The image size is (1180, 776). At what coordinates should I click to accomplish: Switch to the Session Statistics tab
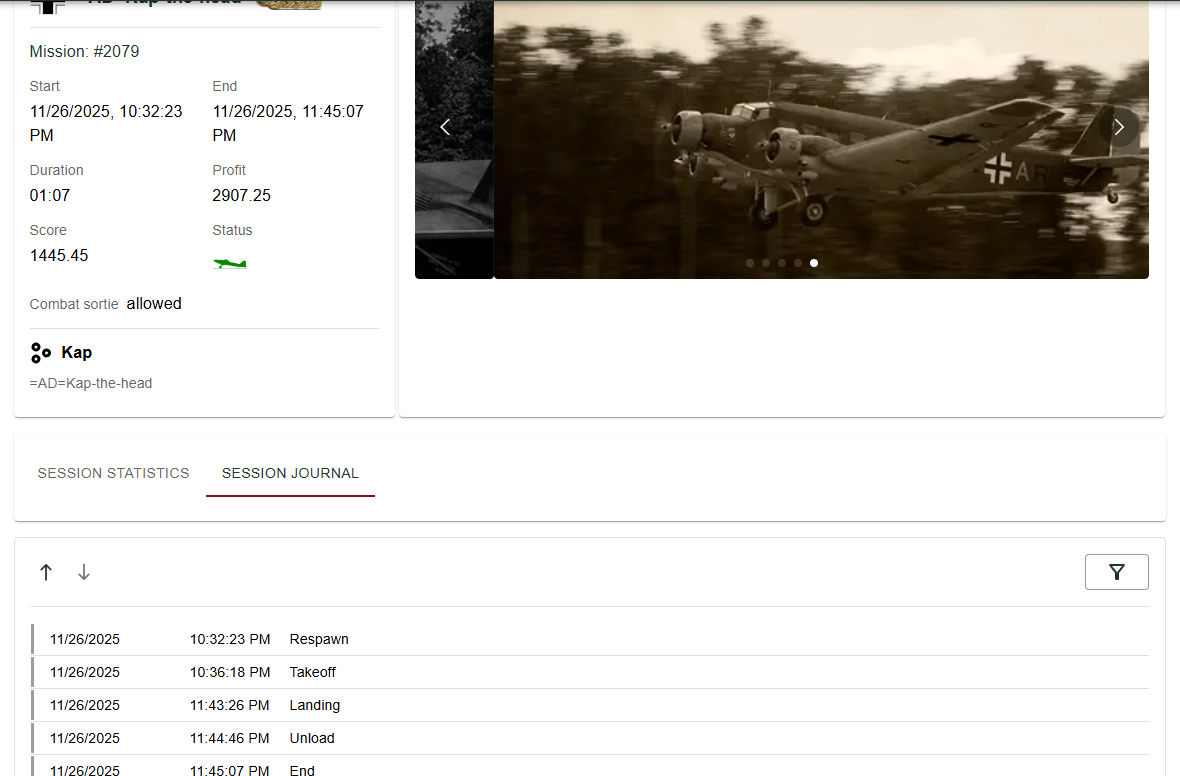(x=113, y=473)
